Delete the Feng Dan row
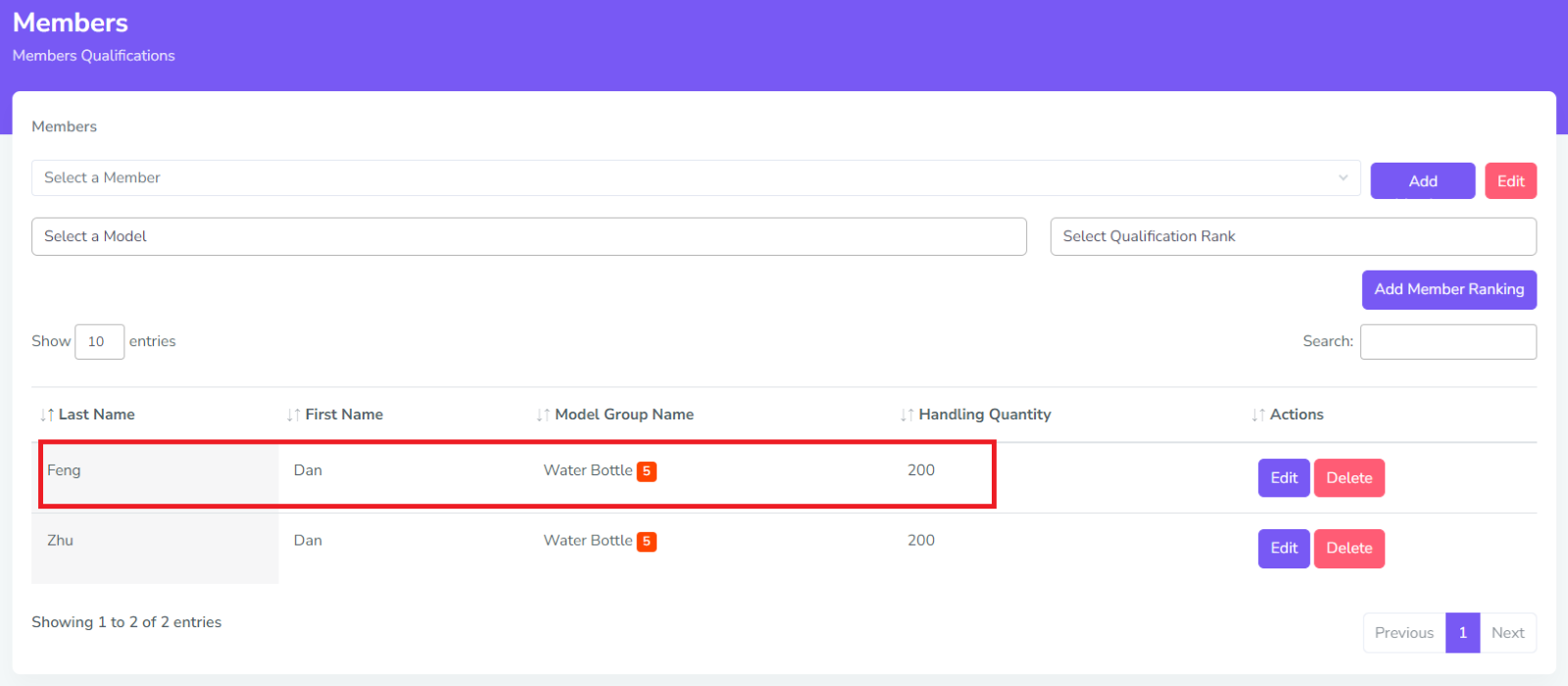1568x686 pixels. [x=1348, y=478]
